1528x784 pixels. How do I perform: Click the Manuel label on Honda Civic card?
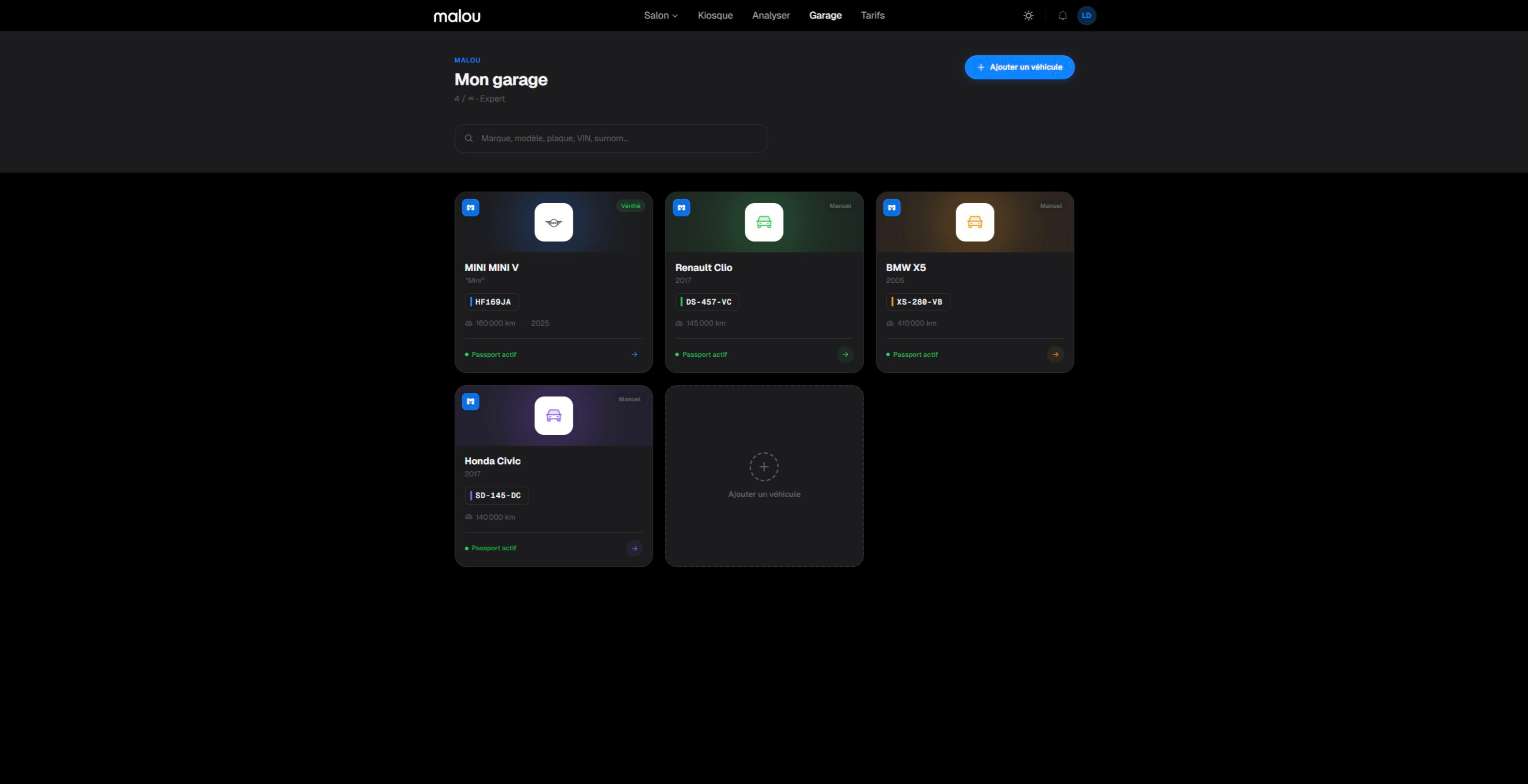(629, 399)
